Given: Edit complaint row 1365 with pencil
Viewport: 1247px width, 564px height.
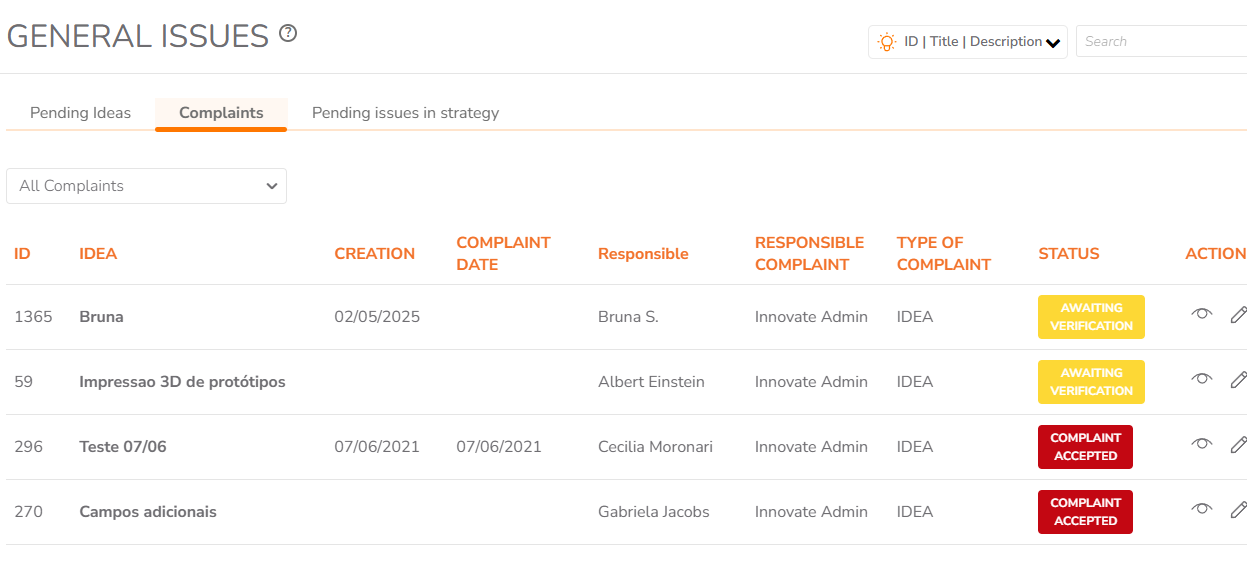Looking at the screenshot, I should tap(1238, 315).
